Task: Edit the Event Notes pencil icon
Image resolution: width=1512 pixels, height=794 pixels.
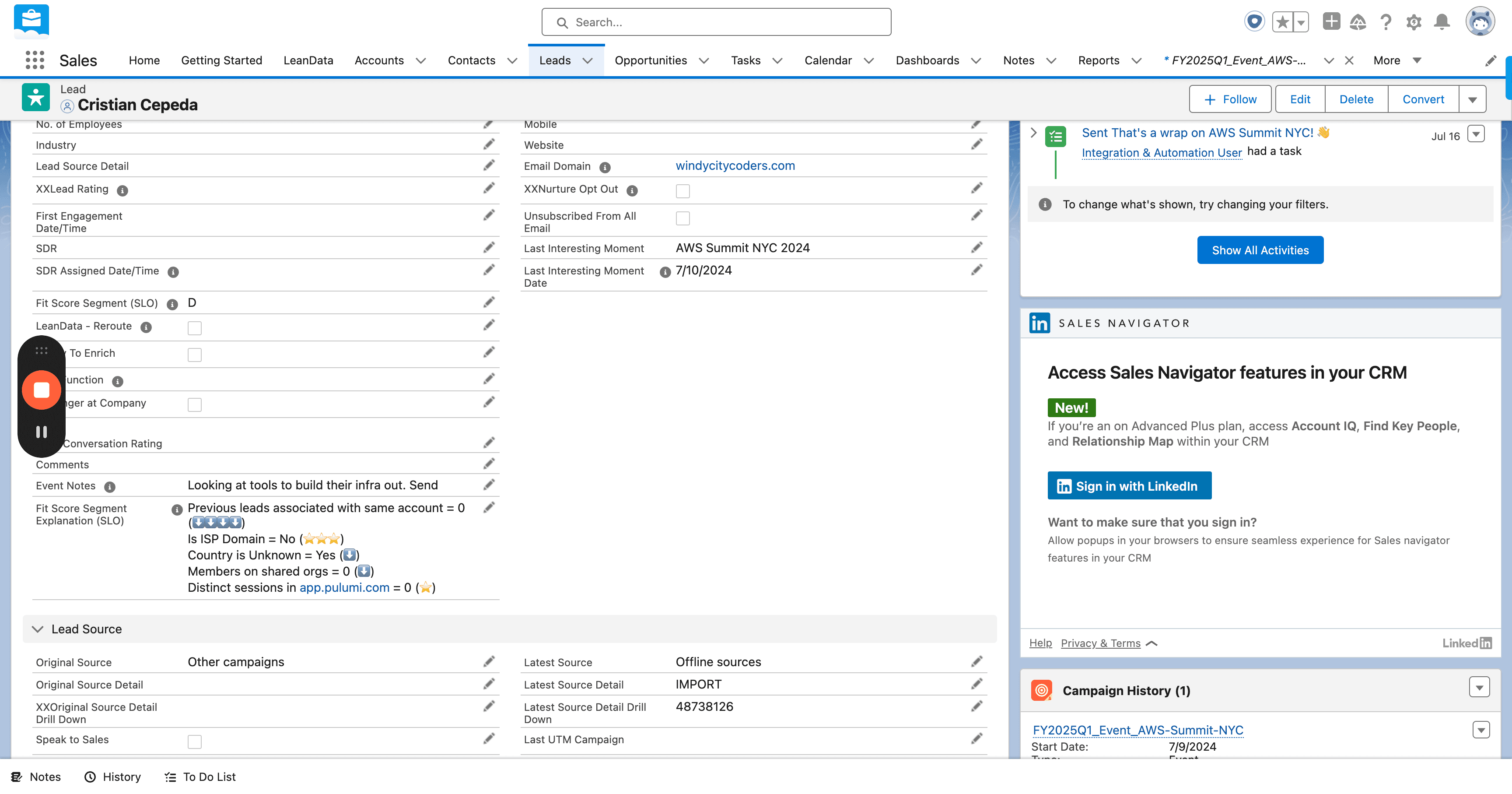Action: point(488,485)
